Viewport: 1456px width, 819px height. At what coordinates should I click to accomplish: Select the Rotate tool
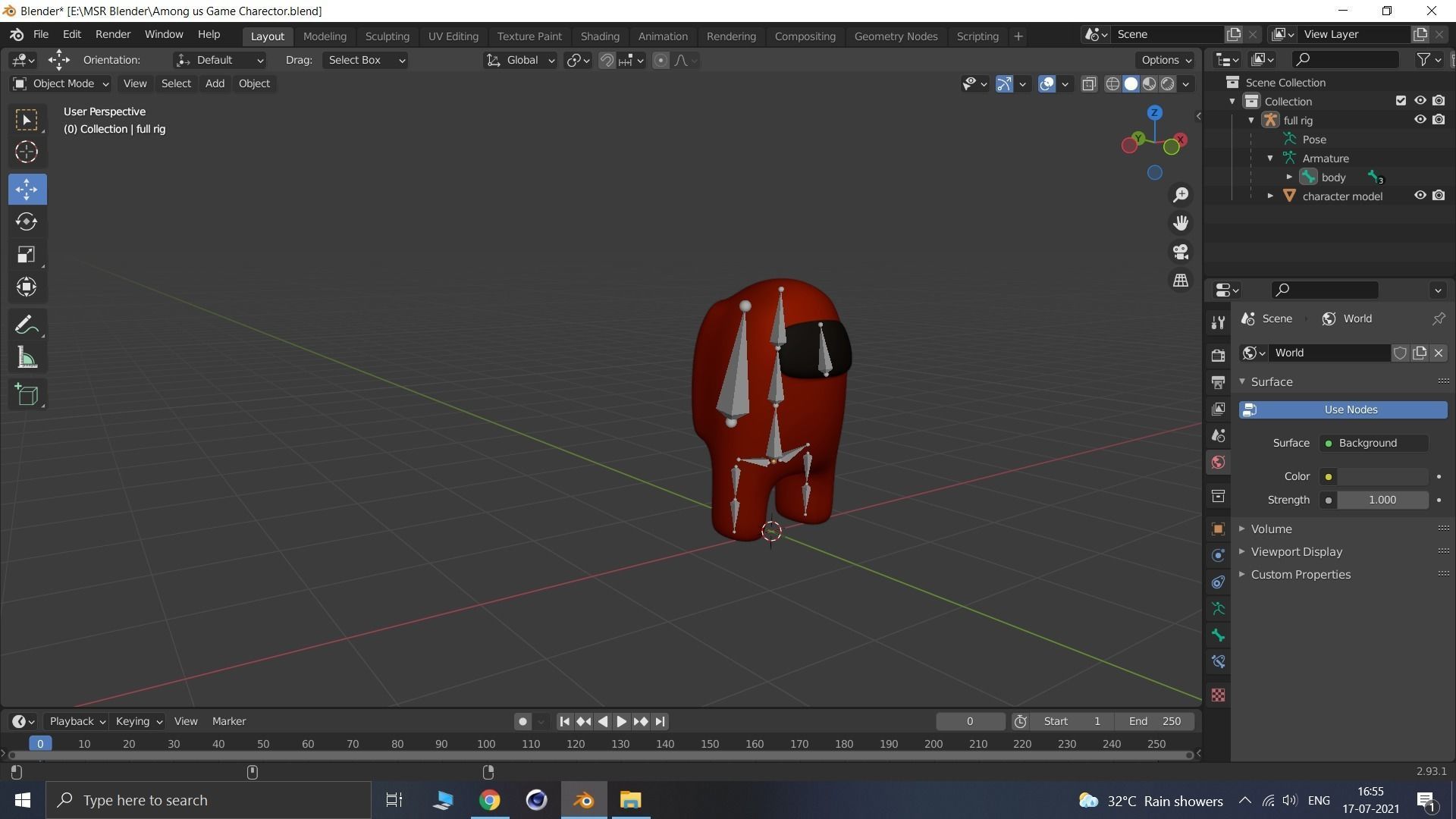(x=27, y=221)
